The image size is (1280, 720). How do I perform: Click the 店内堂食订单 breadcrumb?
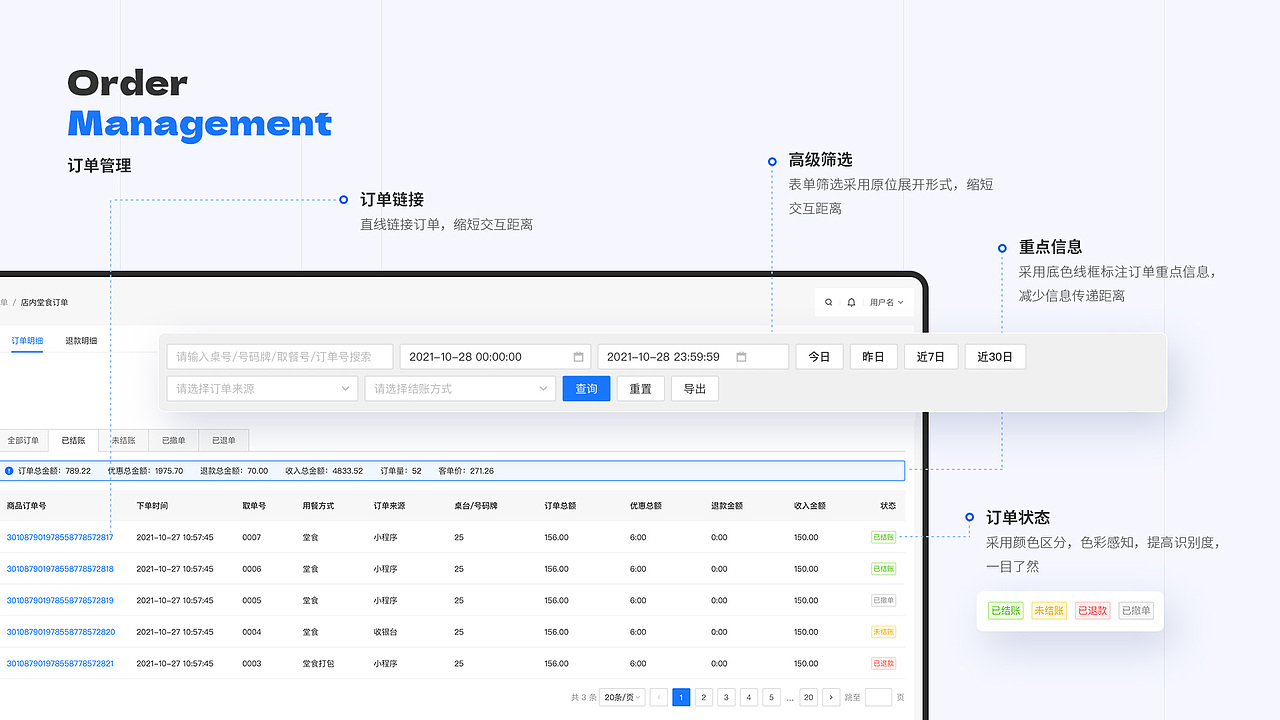(45, 302)
